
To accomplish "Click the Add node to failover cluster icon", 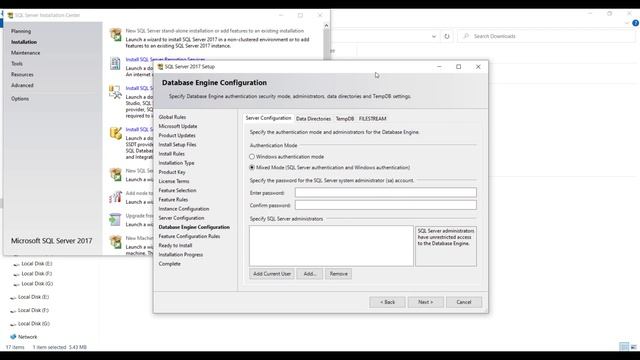I will click(116, 197).
